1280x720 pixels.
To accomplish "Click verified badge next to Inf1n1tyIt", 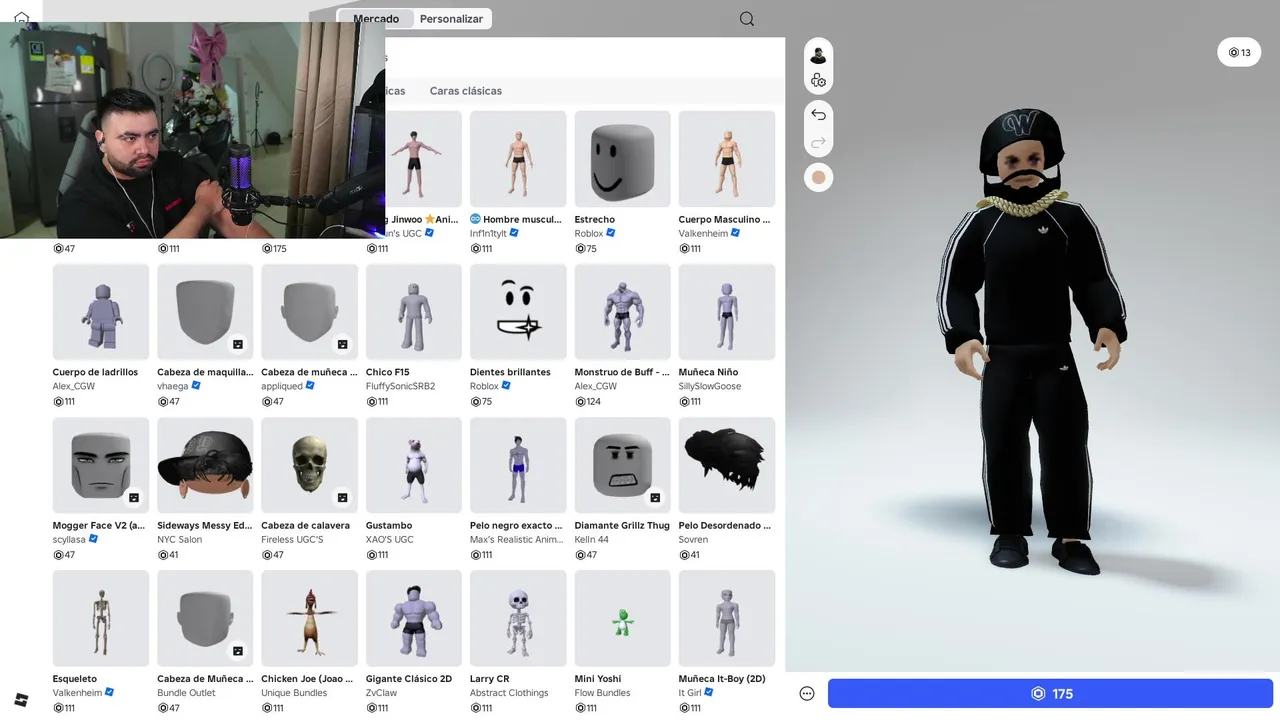I will click(515, 233).
